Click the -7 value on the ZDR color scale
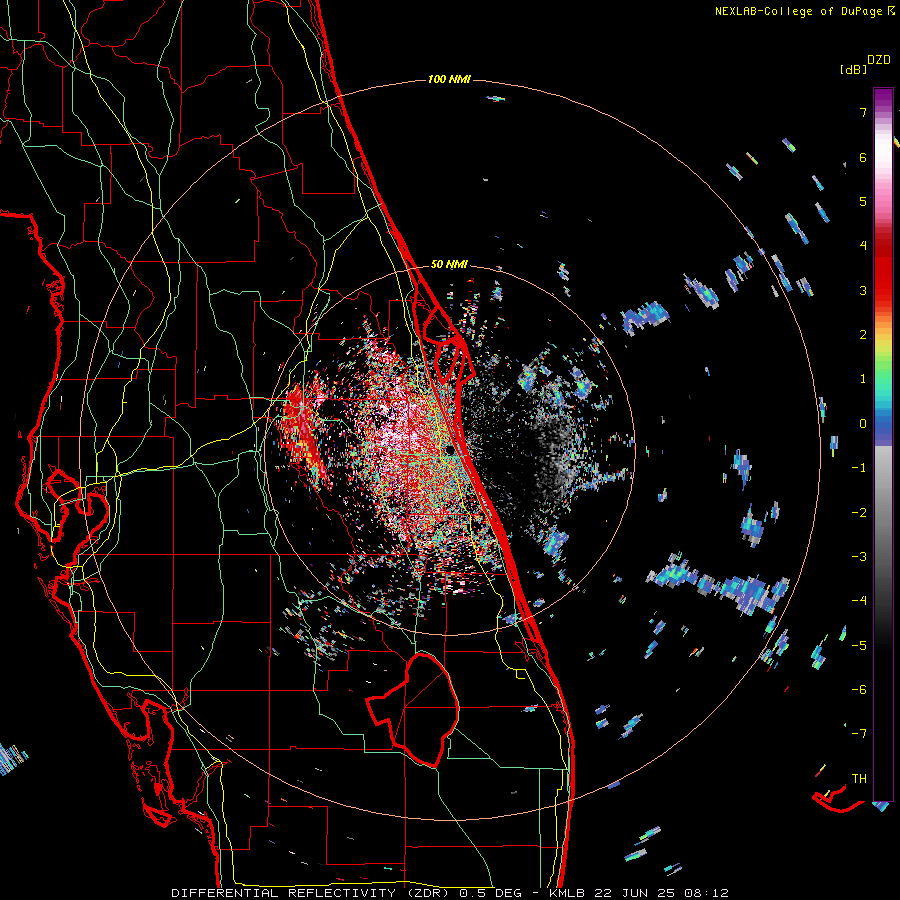 click(x=859, y=734)
